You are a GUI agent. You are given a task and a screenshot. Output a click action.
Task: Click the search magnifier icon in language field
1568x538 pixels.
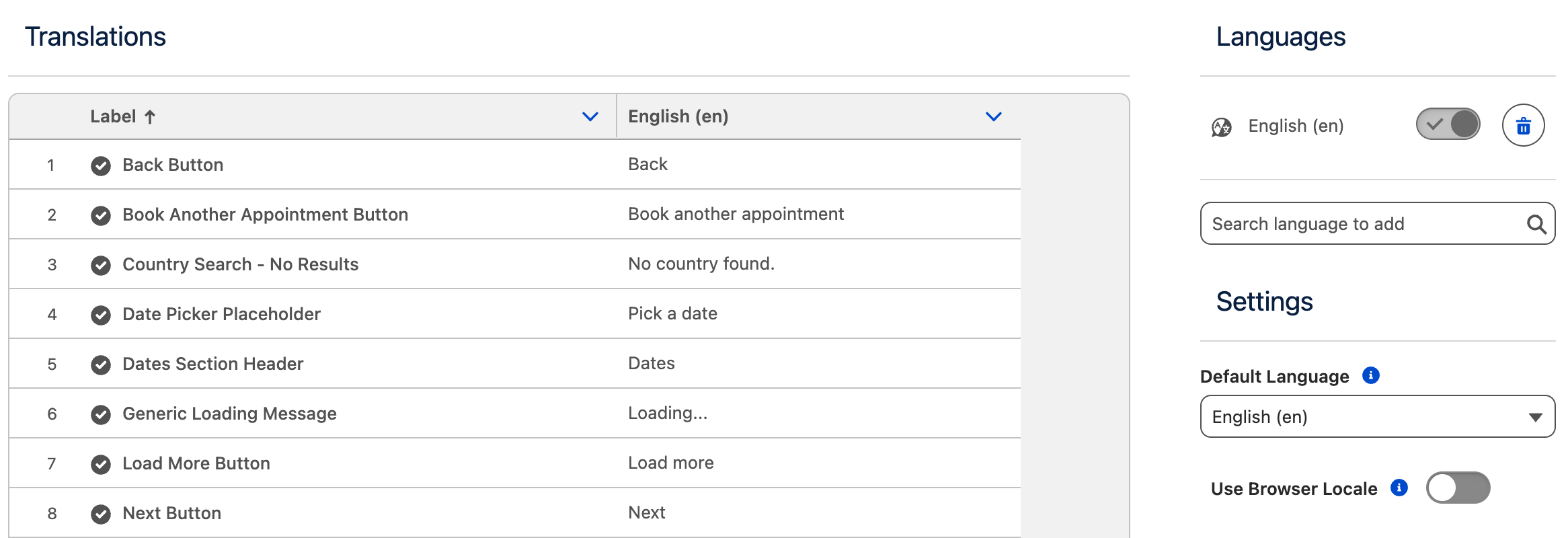point(1536,224)
